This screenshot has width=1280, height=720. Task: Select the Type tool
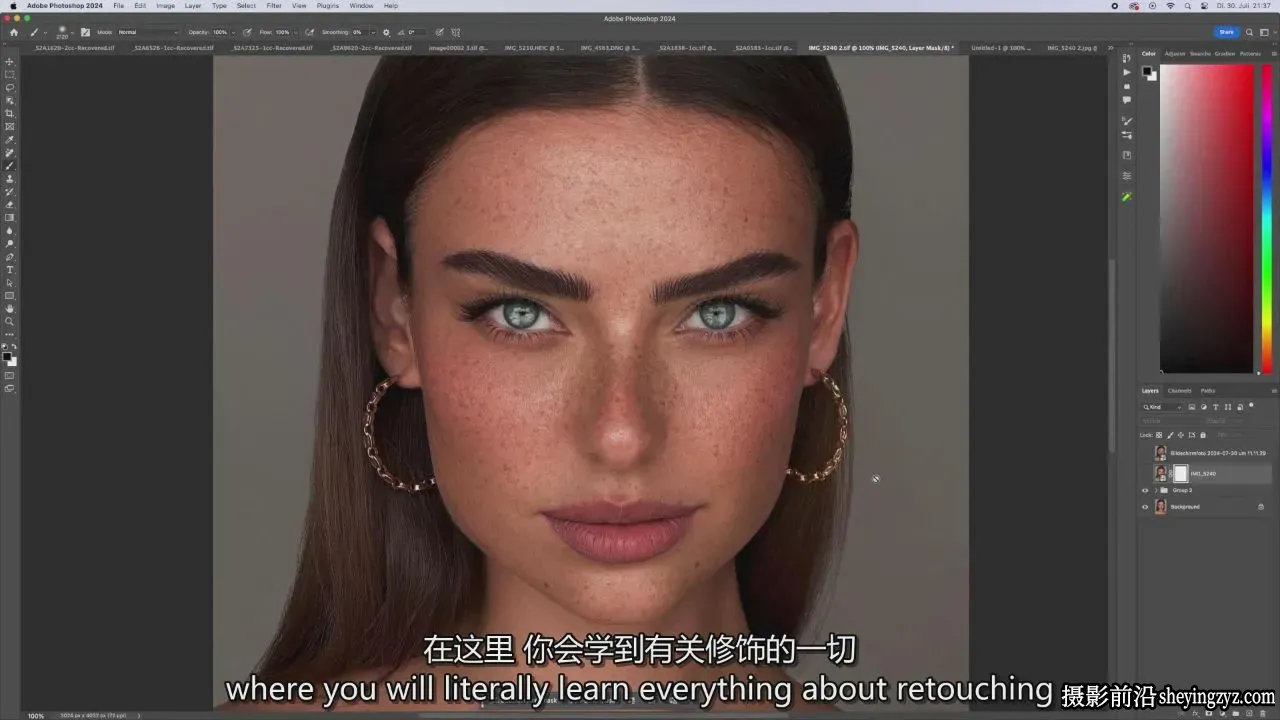[x=10, y=270]
